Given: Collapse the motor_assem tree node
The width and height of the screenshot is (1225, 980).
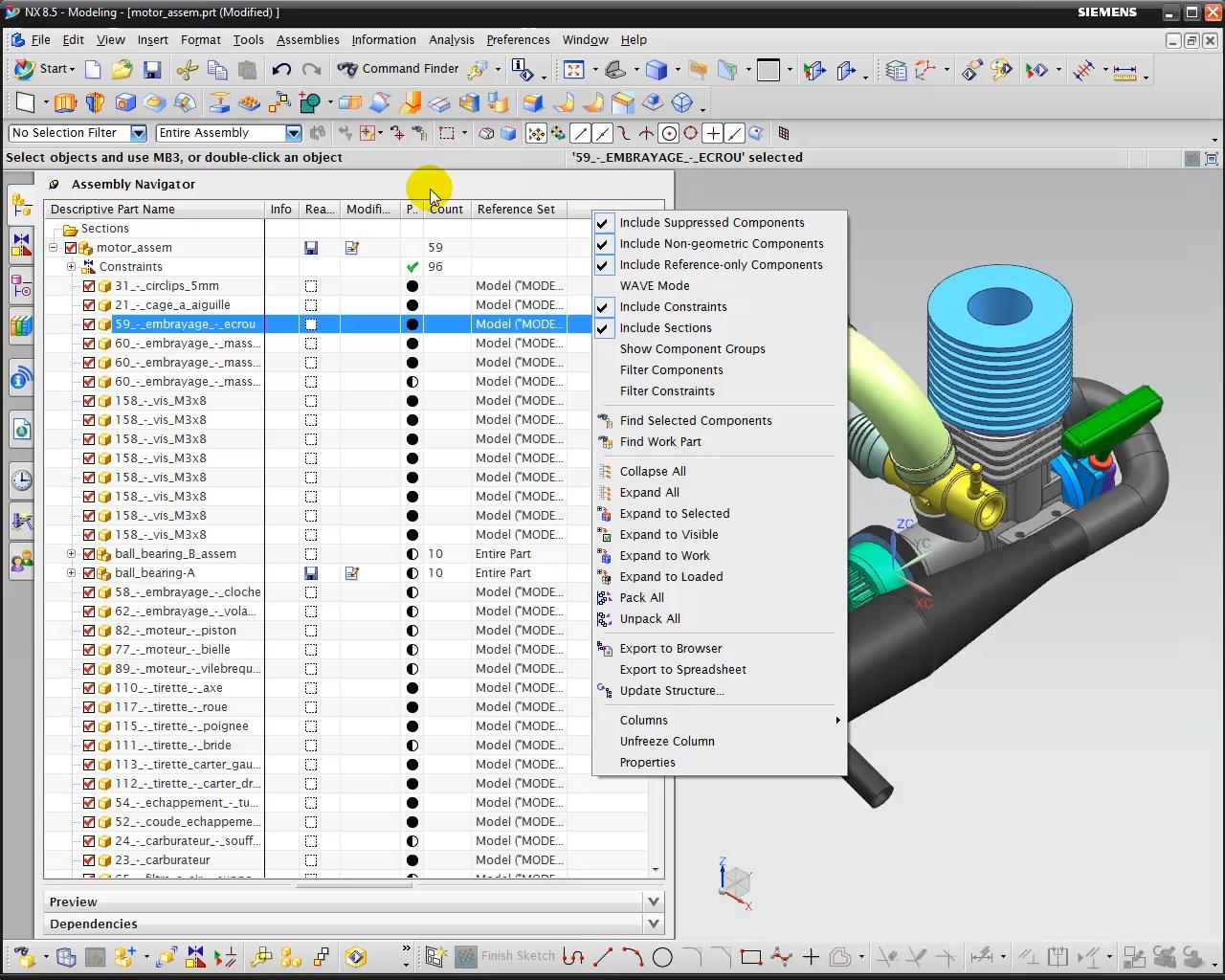Looking at the screenshot, I should (x=54, y=248).
